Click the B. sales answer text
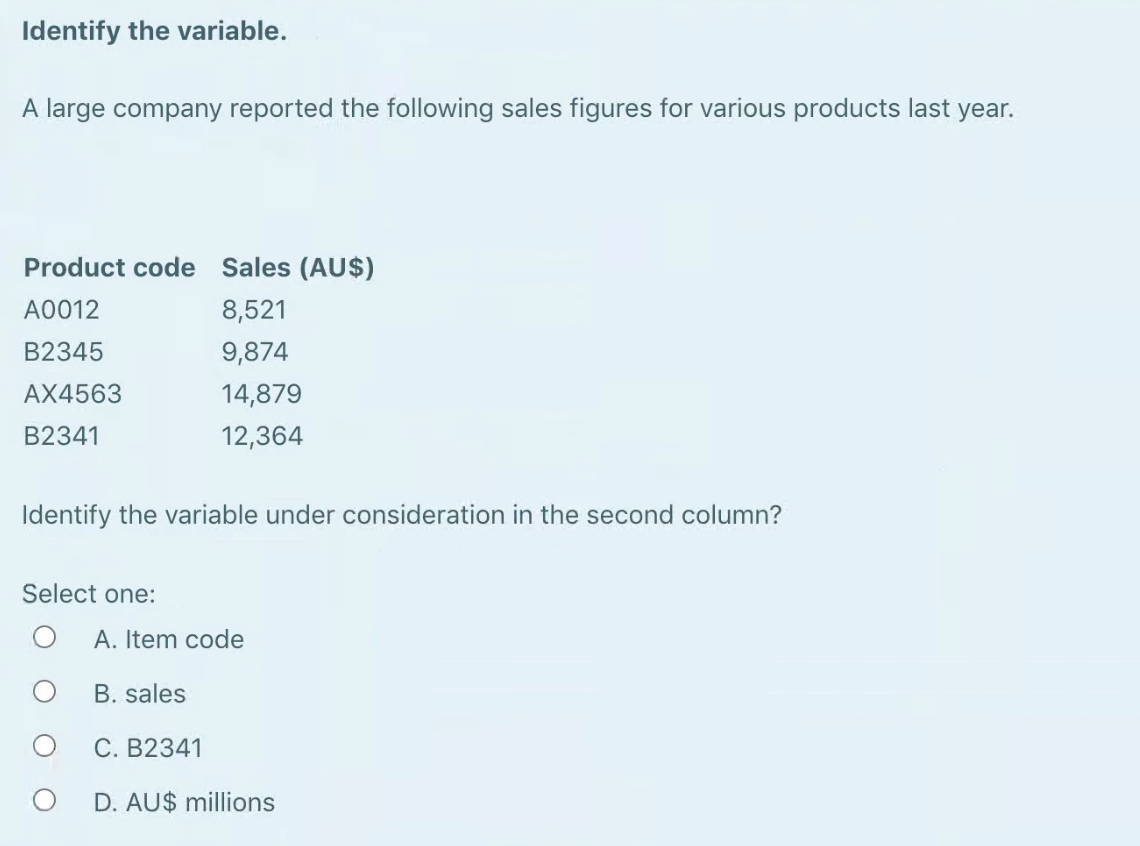This screenshot has width=1140, height=846. [x=140, y=693]
